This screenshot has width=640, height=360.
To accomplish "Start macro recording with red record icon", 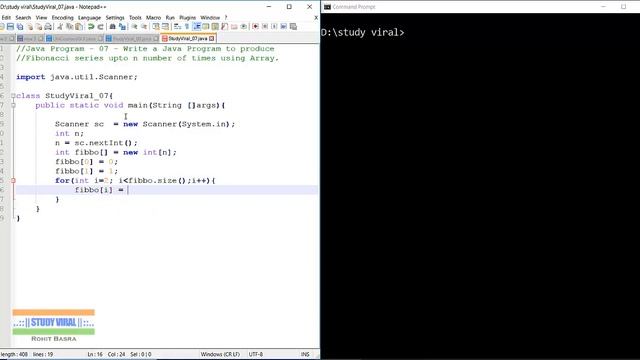I will pos(255,27).
